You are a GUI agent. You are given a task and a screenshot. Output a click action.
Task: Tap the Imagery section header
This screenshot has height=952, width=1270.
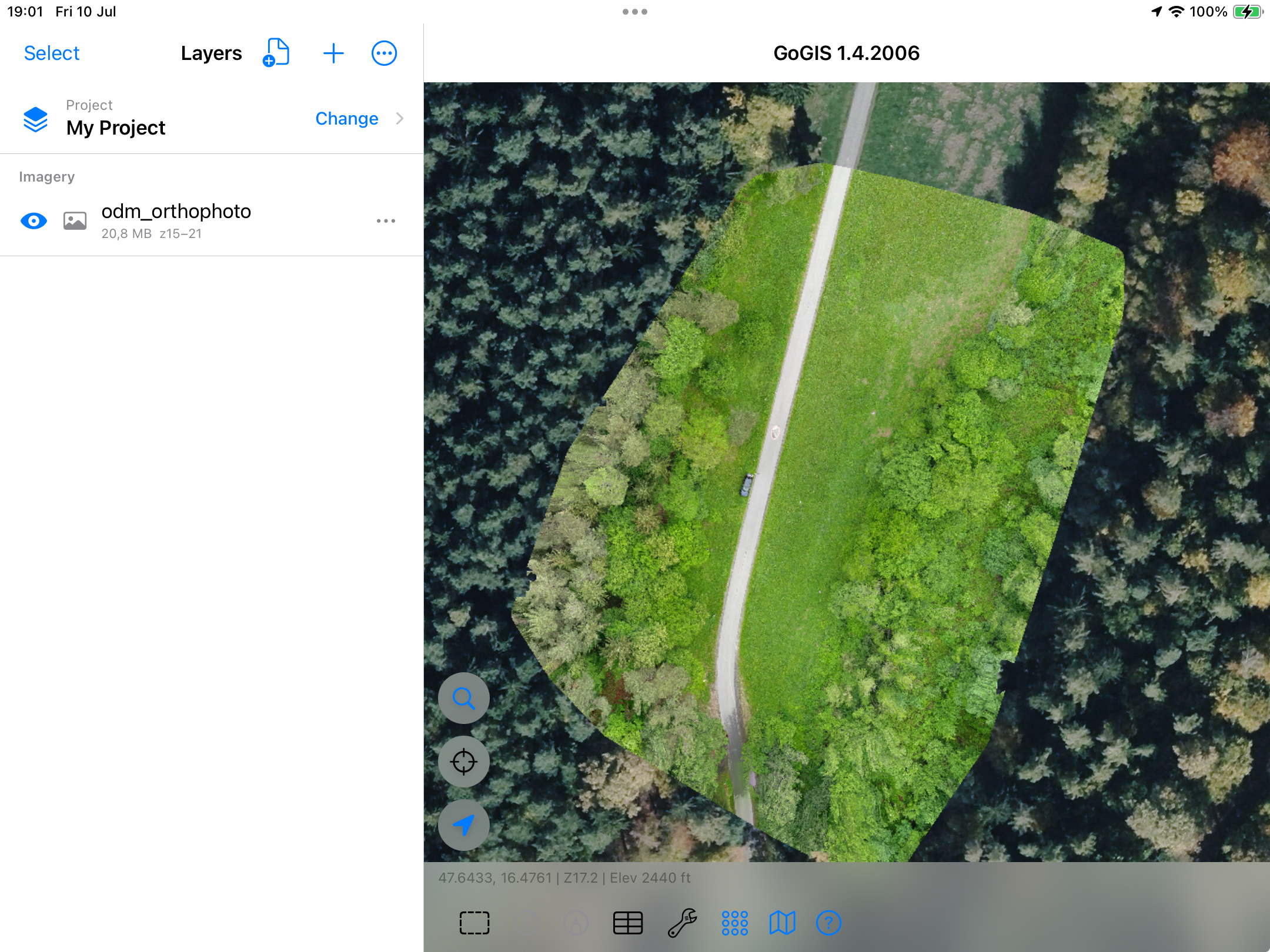[x=46, y=177]
